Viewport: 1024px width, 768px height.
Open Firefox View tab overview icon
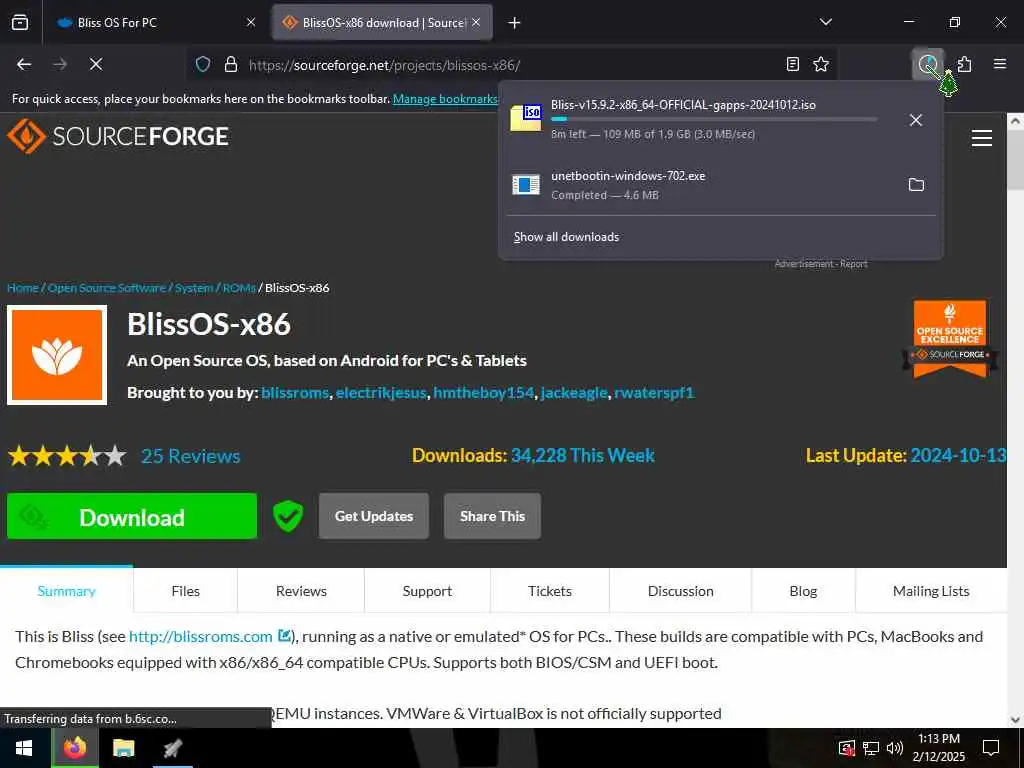coord(20,22)
